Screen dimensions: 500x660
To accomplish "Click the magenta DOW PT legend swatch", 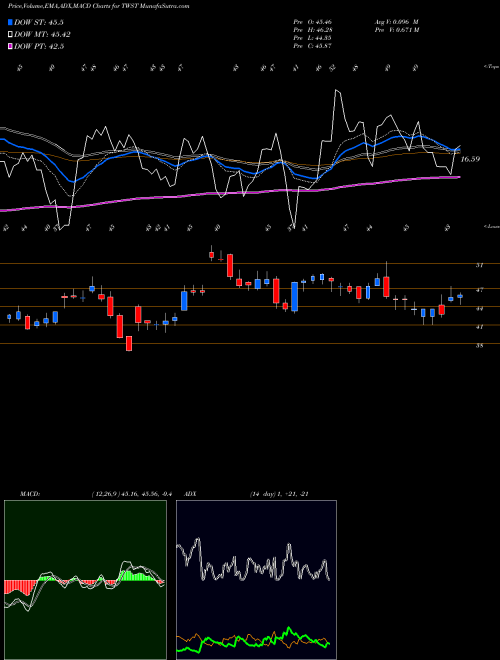I will pos(10,46).
